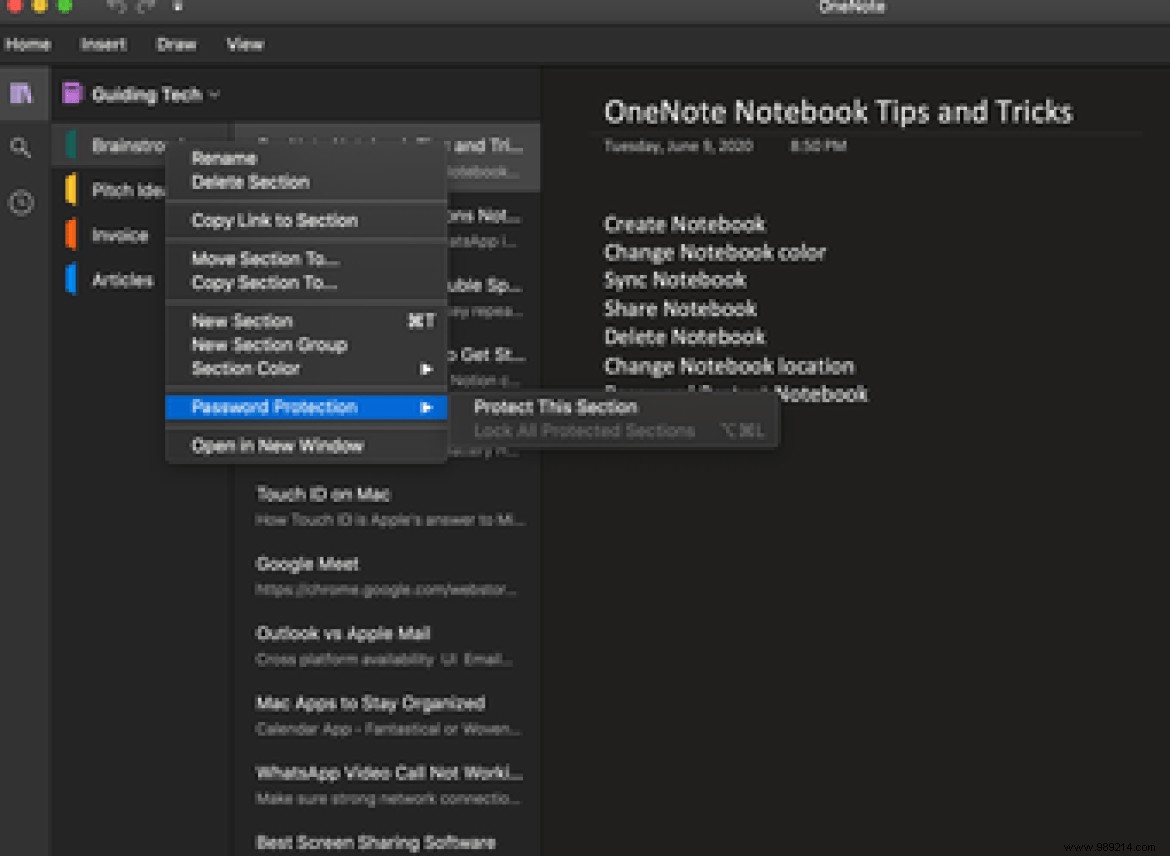Screen dimensions: 1170x856
Task: Click the Undo arrow icon
Action: pos(113,7)
